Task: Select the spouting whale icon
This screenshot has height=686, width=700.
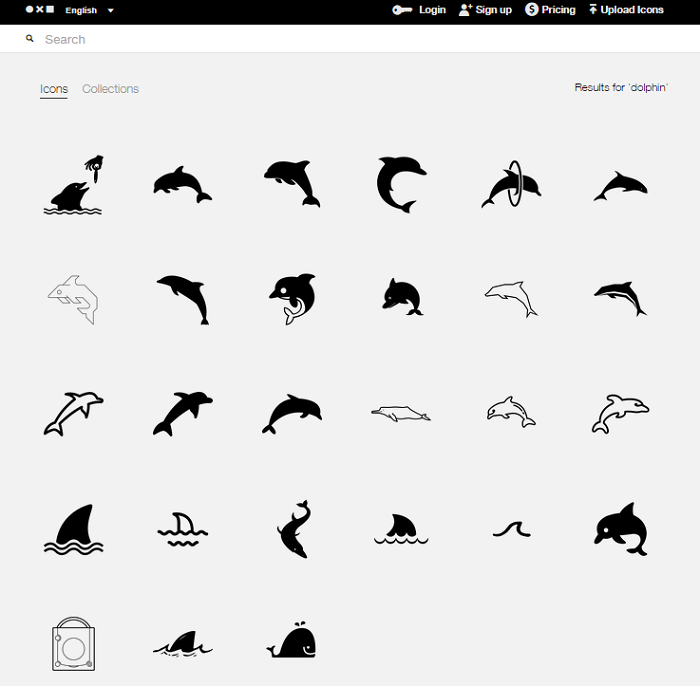Action: (292, 640)
